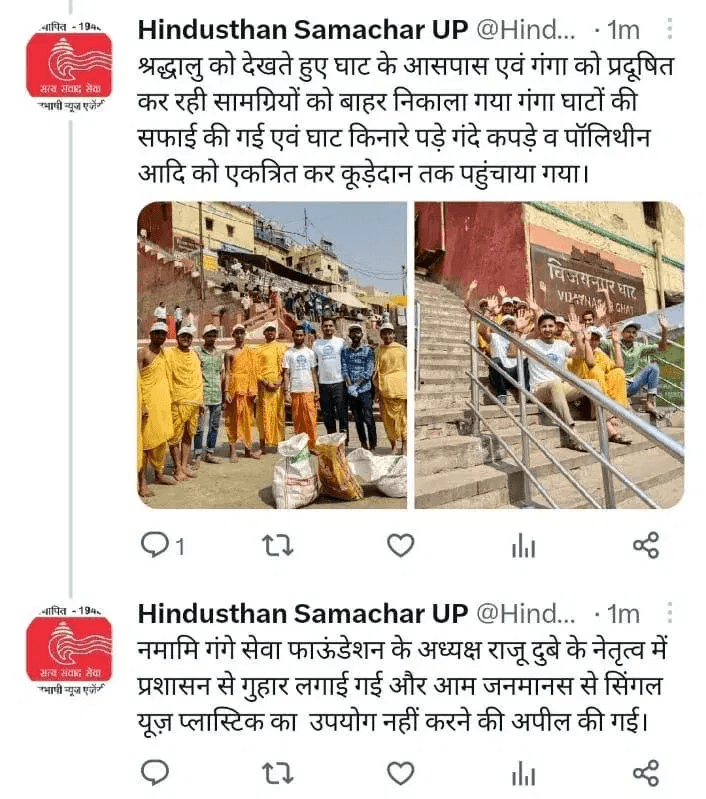Open Hindusthan Samachar UP profile from first tweet
The height and width of the screenshot is (799, 706).
point(303,30)
